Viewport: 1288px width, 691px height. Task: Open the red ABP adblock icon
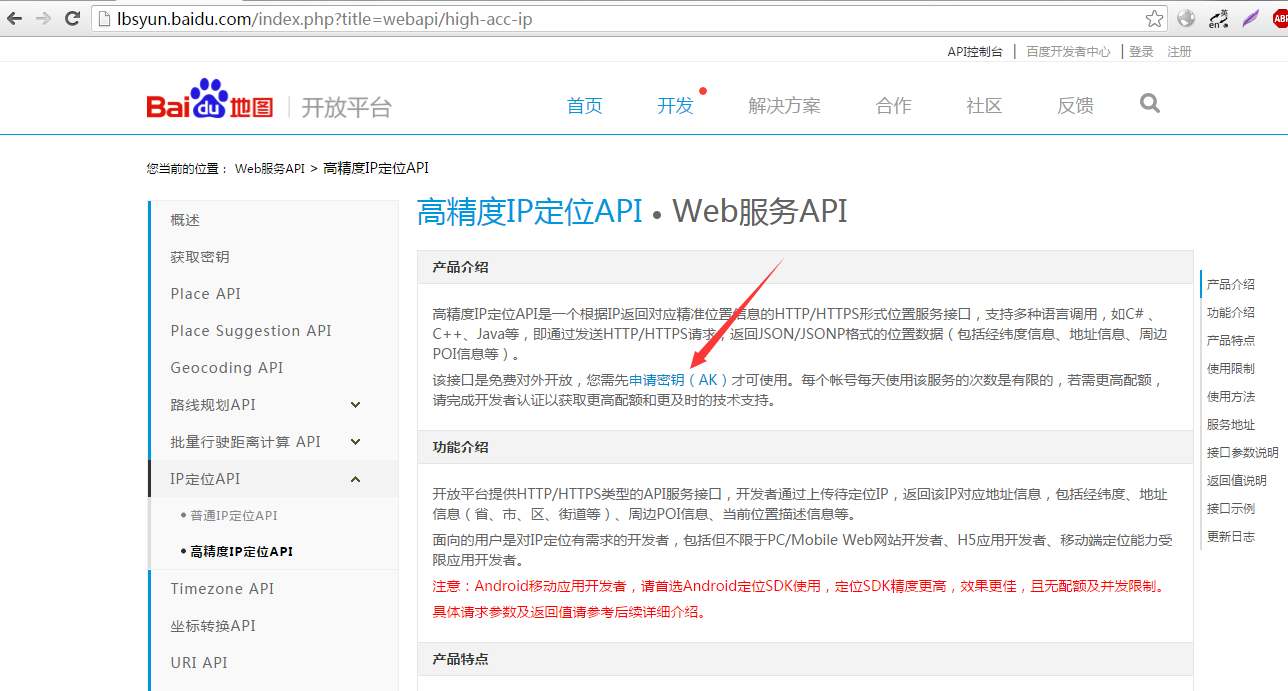pyautogui.click(x=1279, y=18)
